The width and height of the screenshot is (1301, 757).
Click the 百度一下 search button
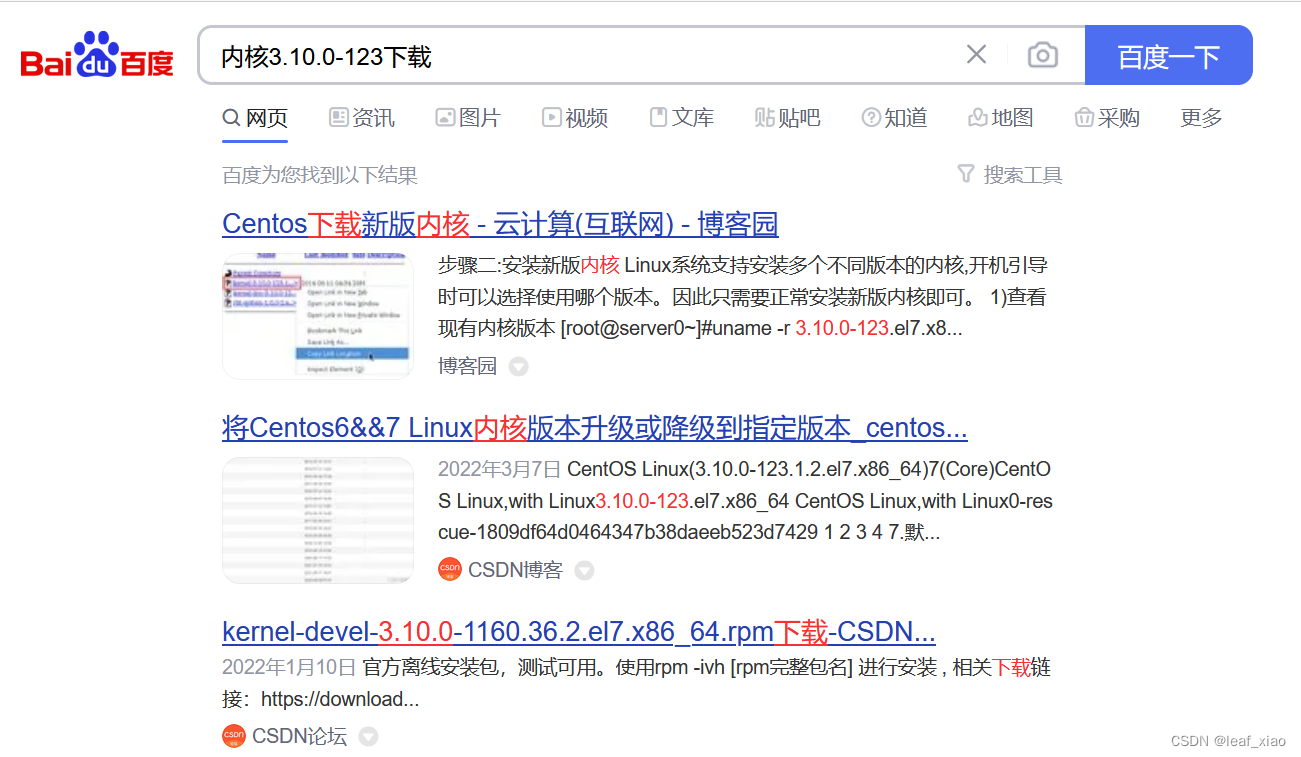coord(1168,55)
